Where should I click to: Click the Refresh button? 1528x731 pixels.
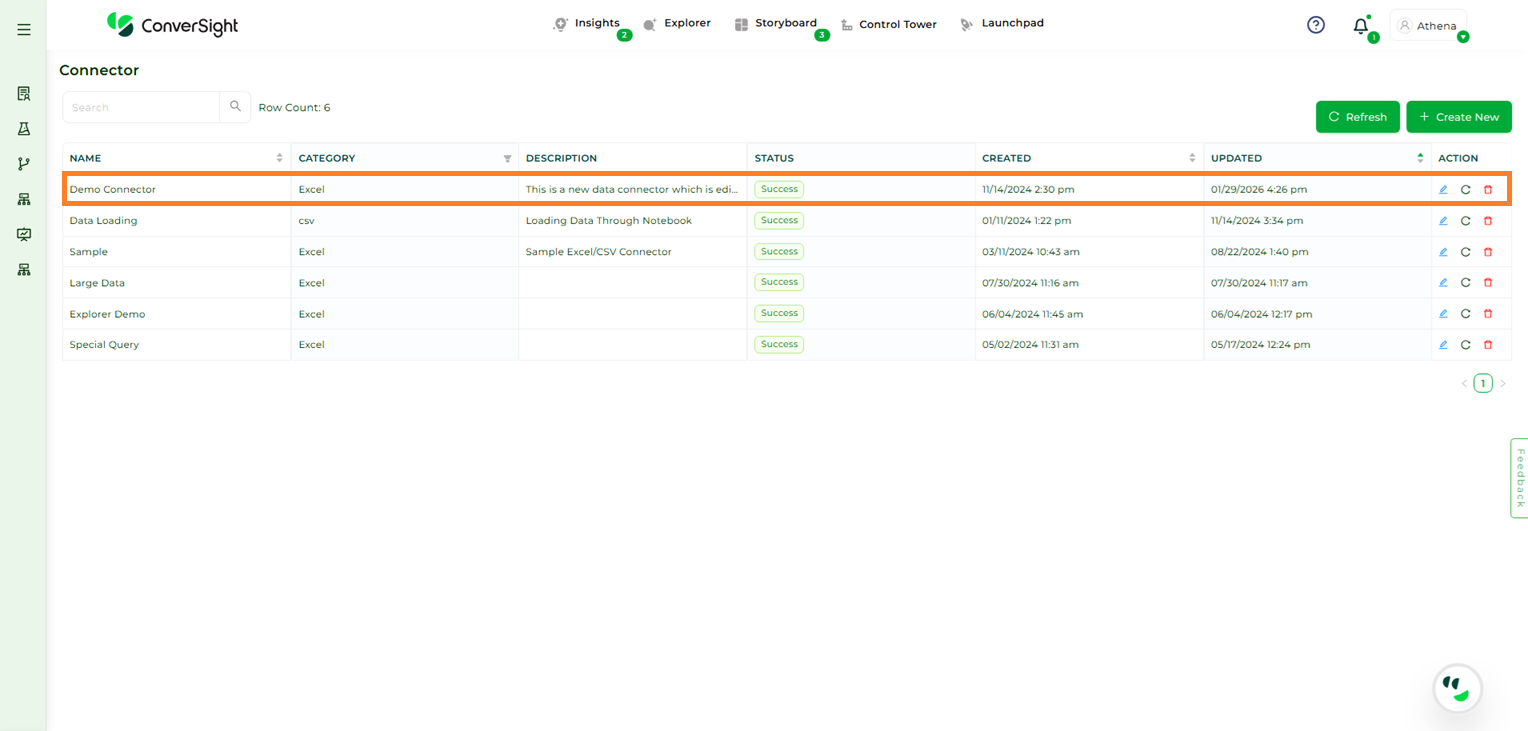[x=1357, y=117]
